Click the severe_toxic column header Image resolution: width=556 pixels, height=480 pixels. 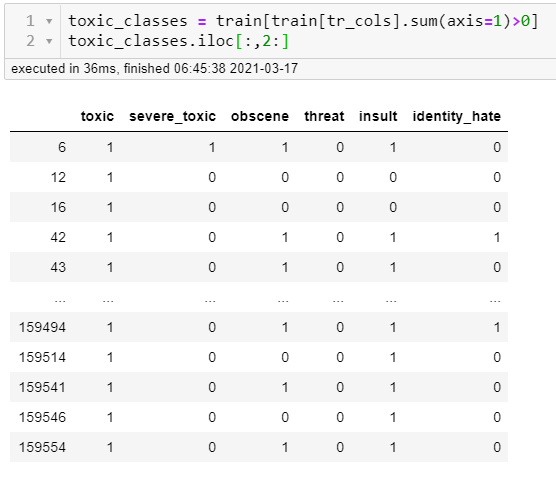(x=172, y=116)
